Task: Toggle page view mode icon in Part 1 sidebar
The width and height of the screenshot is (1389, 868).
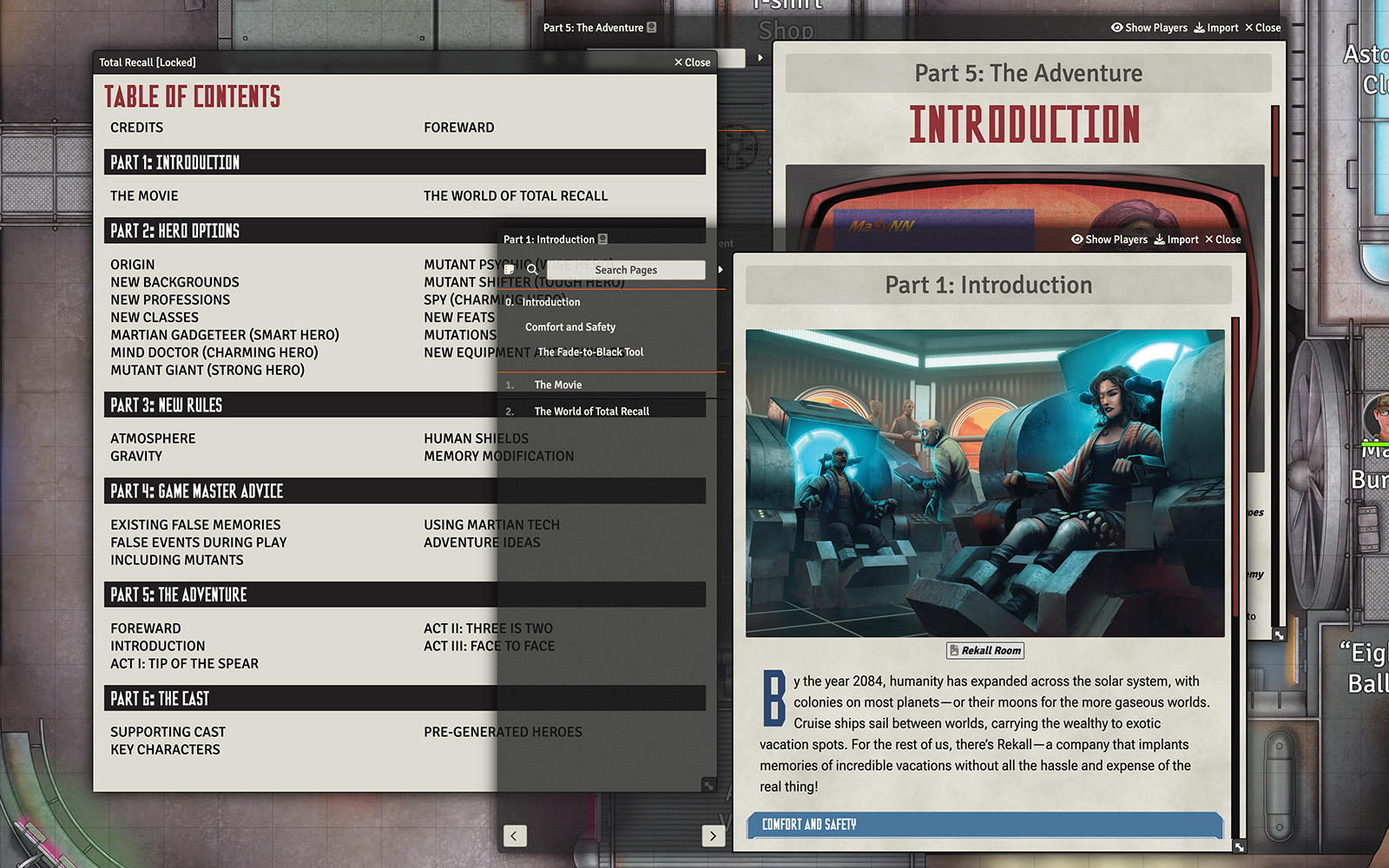Action: point(510,270)
